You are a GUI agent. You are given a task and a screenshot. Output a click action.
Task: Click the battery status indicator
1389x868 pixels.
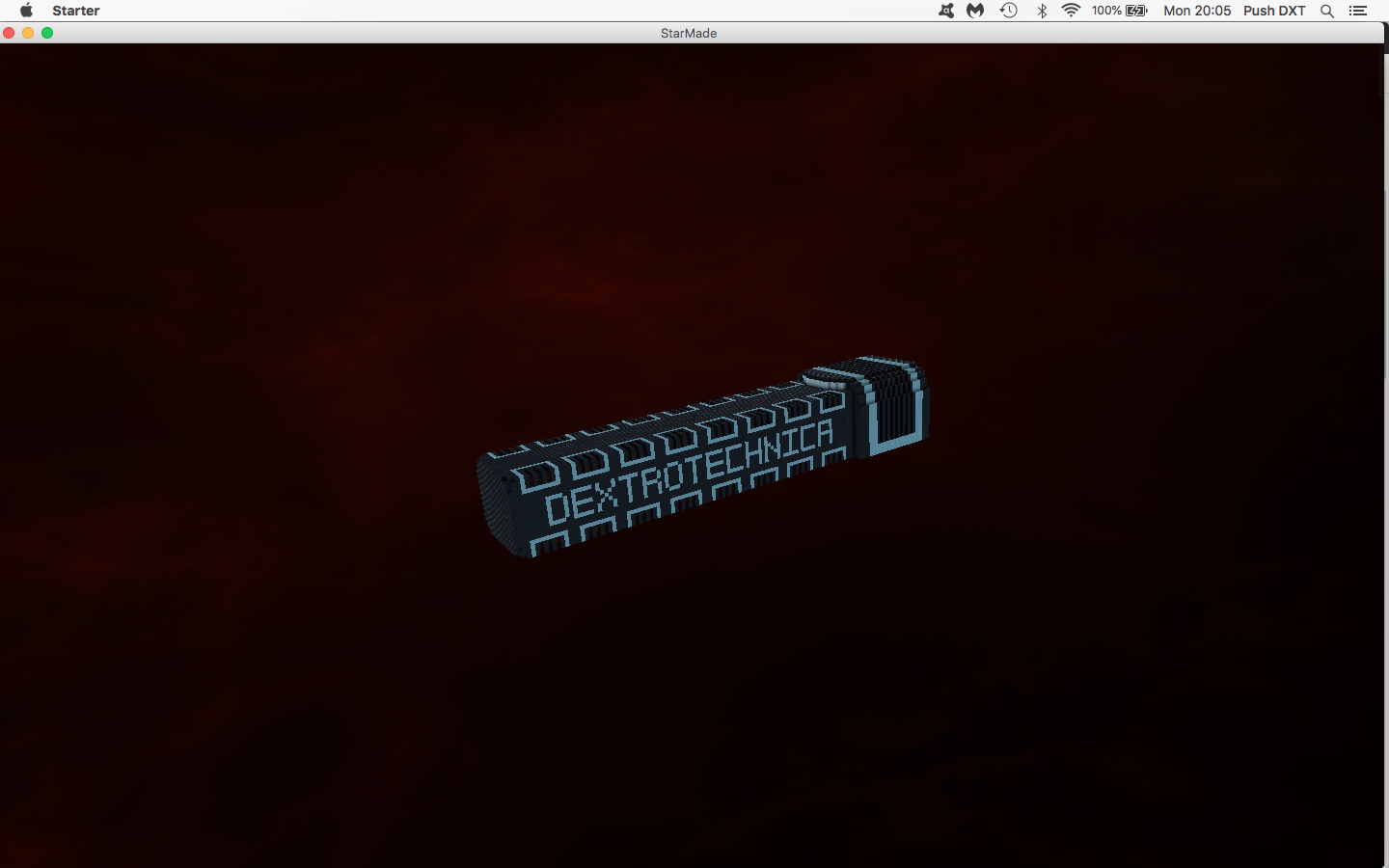(1120, 11)
